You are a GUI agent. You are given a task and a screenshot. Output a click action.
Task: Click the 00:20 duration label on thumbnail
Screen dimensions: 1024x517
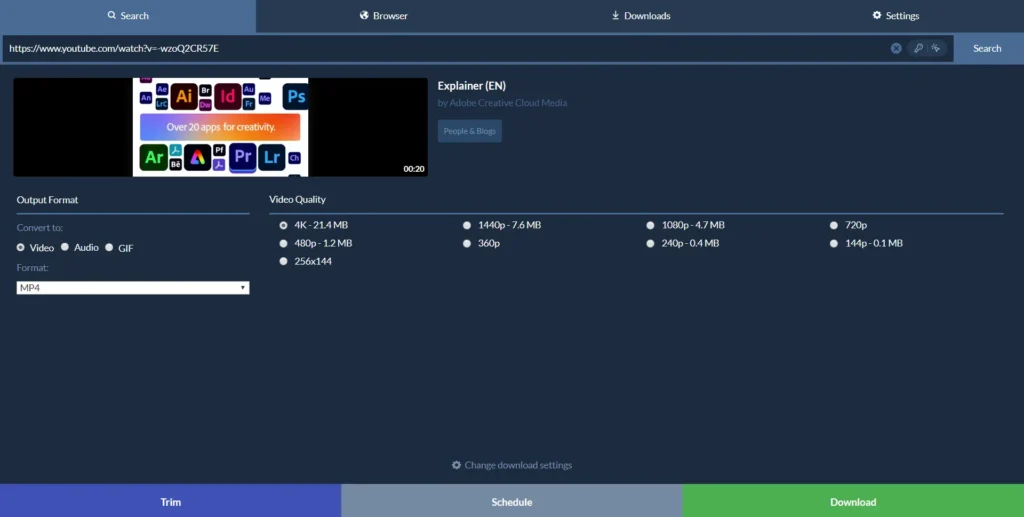pyautogui.click(x=414, y=169)
